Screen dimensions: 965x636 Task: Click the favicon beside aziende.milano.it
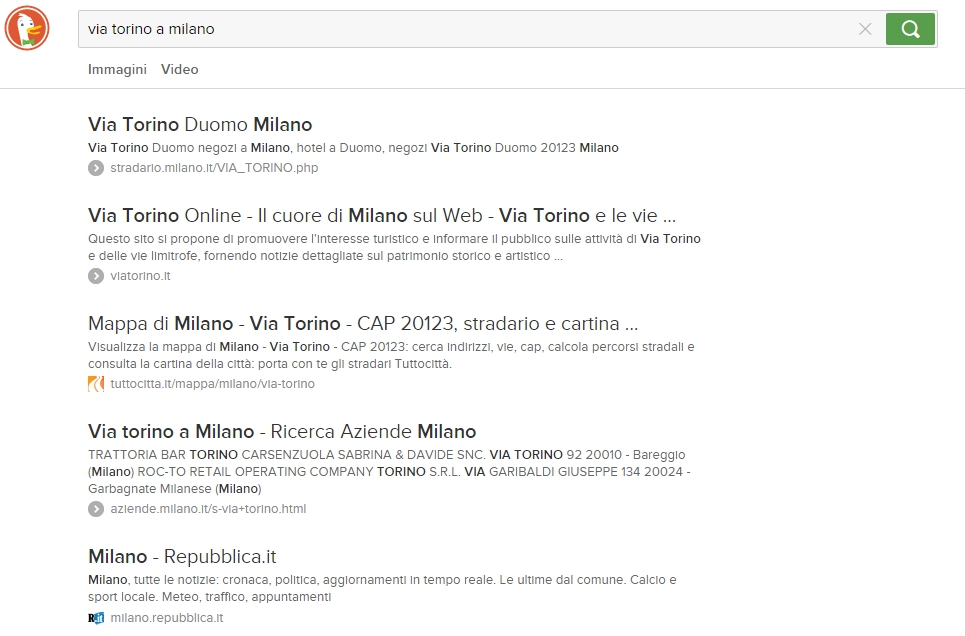tap(96, 509)
